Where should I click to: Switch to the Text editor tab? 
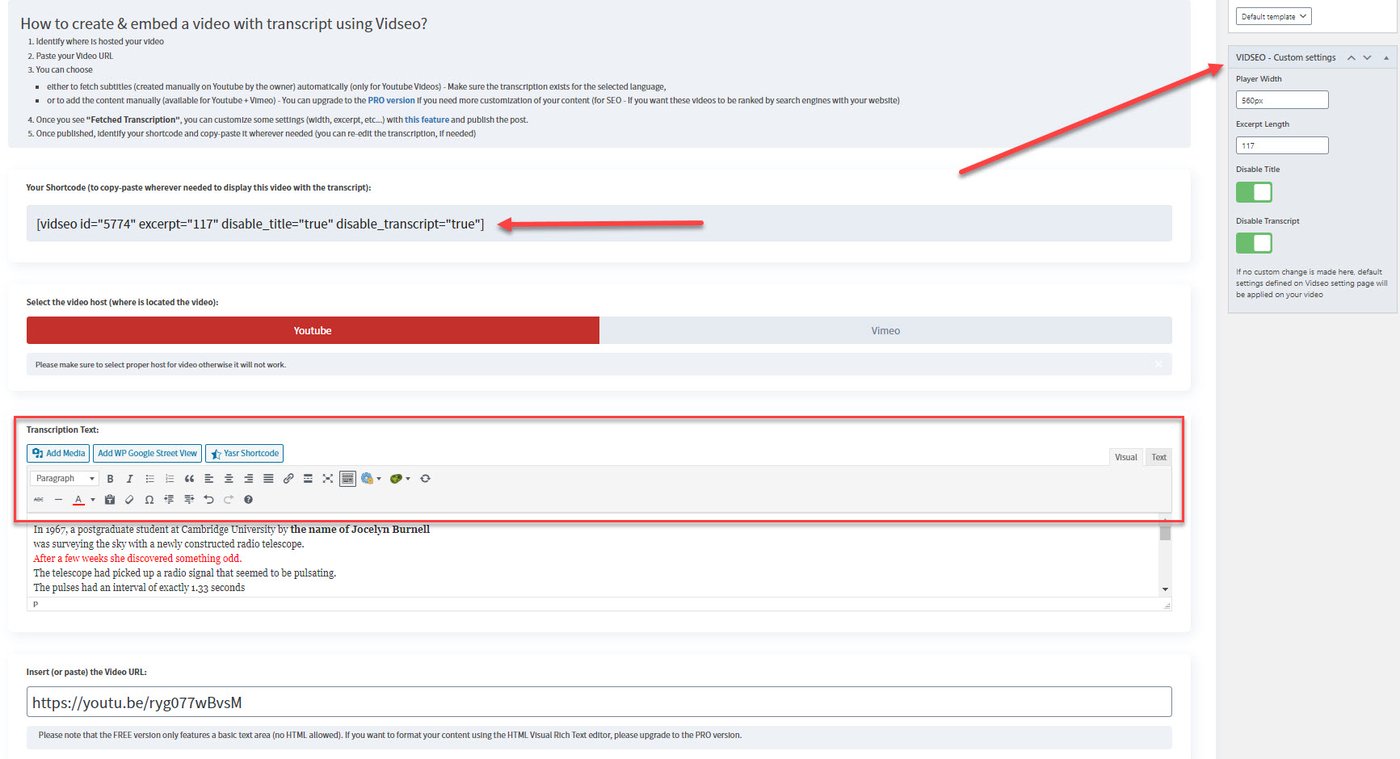(1157, 456)
